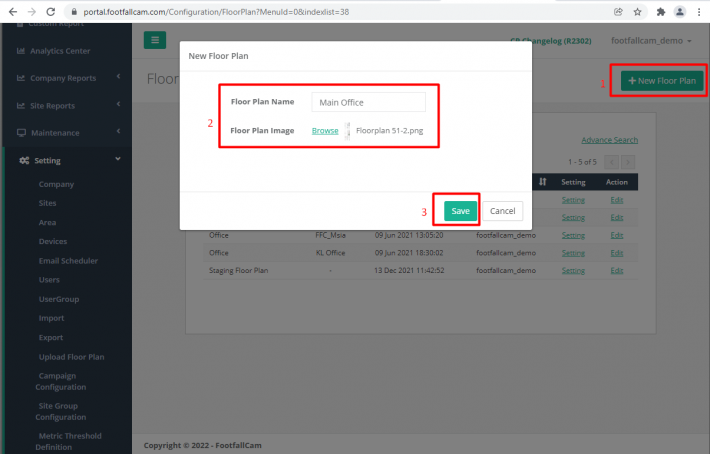The height and width of the screenshot is (454, 710).
Task: Click the browser share page icon
Action: tap(618, 12)
